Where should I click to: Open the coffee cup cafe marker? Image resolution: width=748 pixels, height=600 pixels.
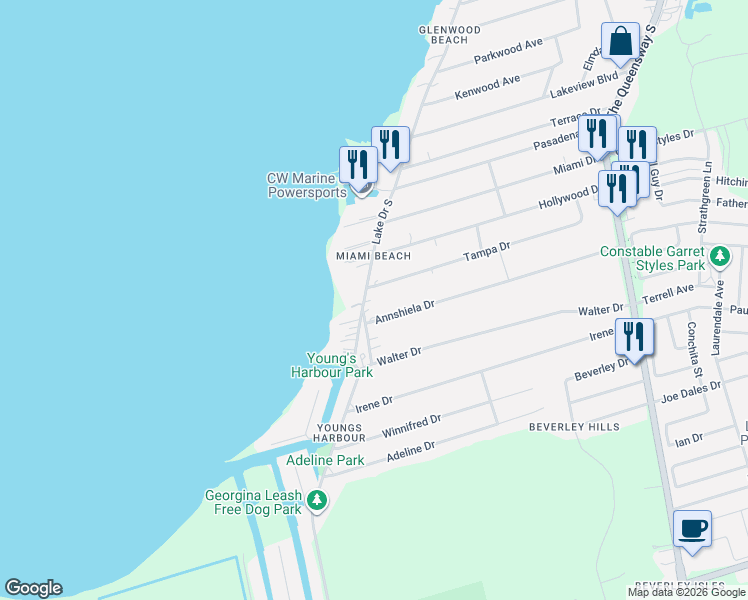tap(692, 531)
